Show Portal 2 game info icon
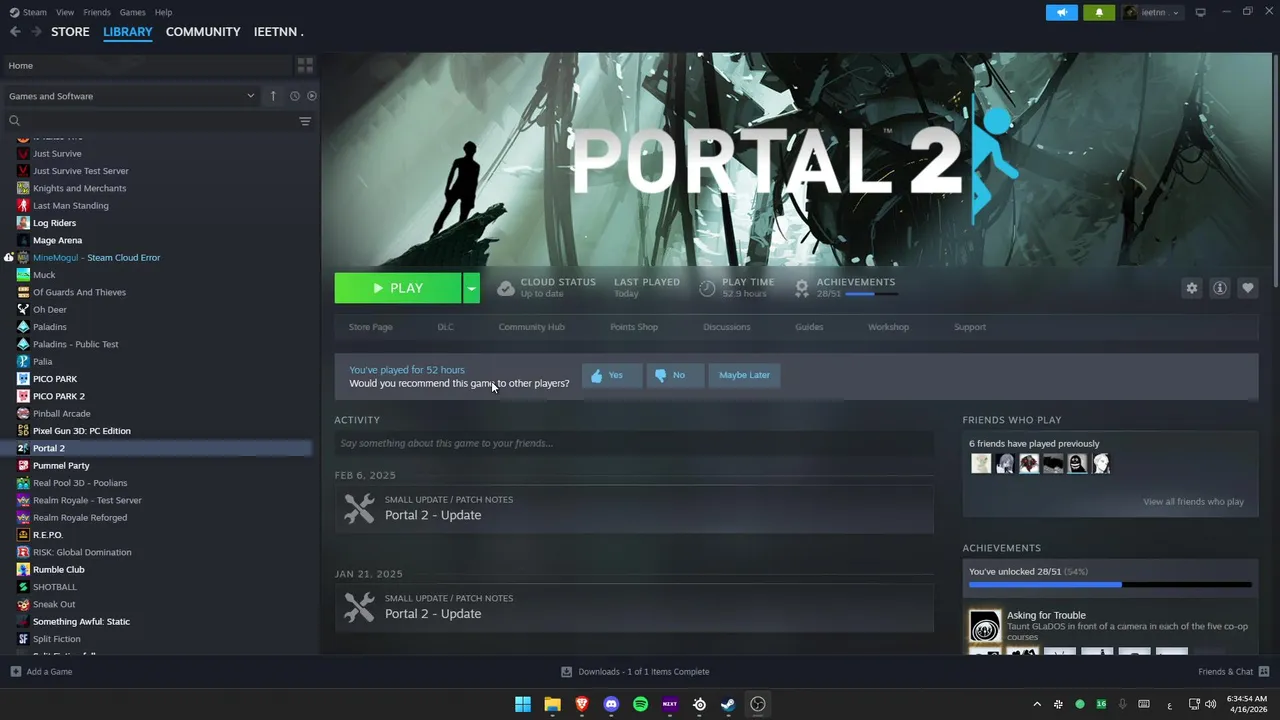This screenshot has height=720, width=1280. point(1219,288)
